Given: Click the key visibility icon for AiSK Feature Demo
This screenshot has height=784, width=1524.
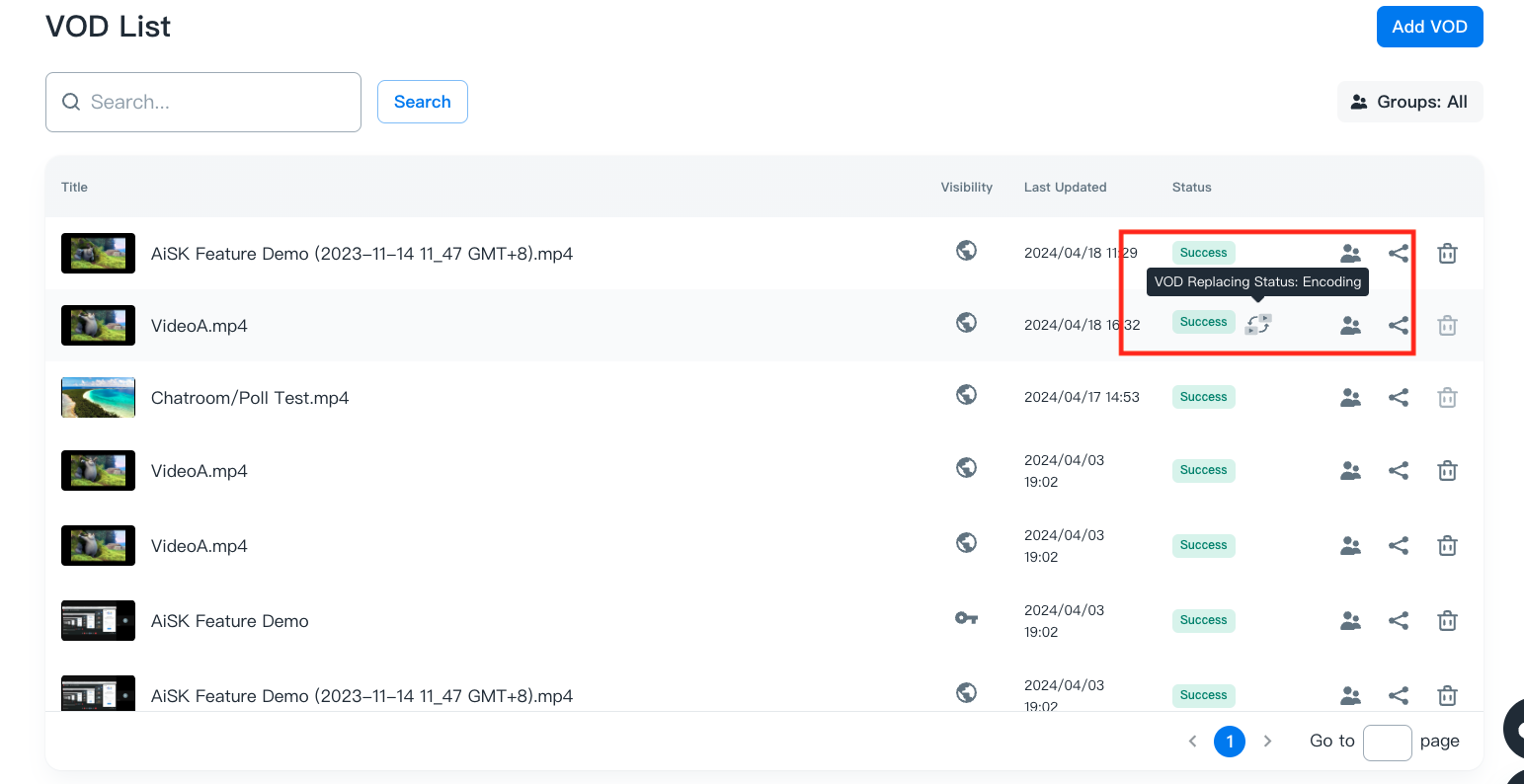Looking at the screenshot, I should tap(966, 618).
